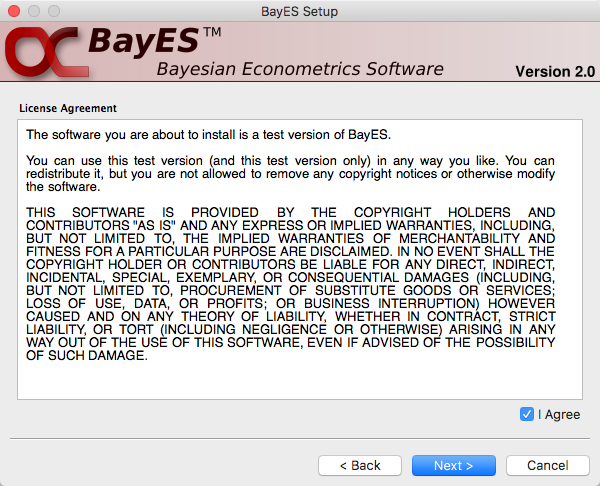Click the BayES Setup window title
The height and width of the screenshot is (486, 600).
pyautogui.click(x=300, y=11)
